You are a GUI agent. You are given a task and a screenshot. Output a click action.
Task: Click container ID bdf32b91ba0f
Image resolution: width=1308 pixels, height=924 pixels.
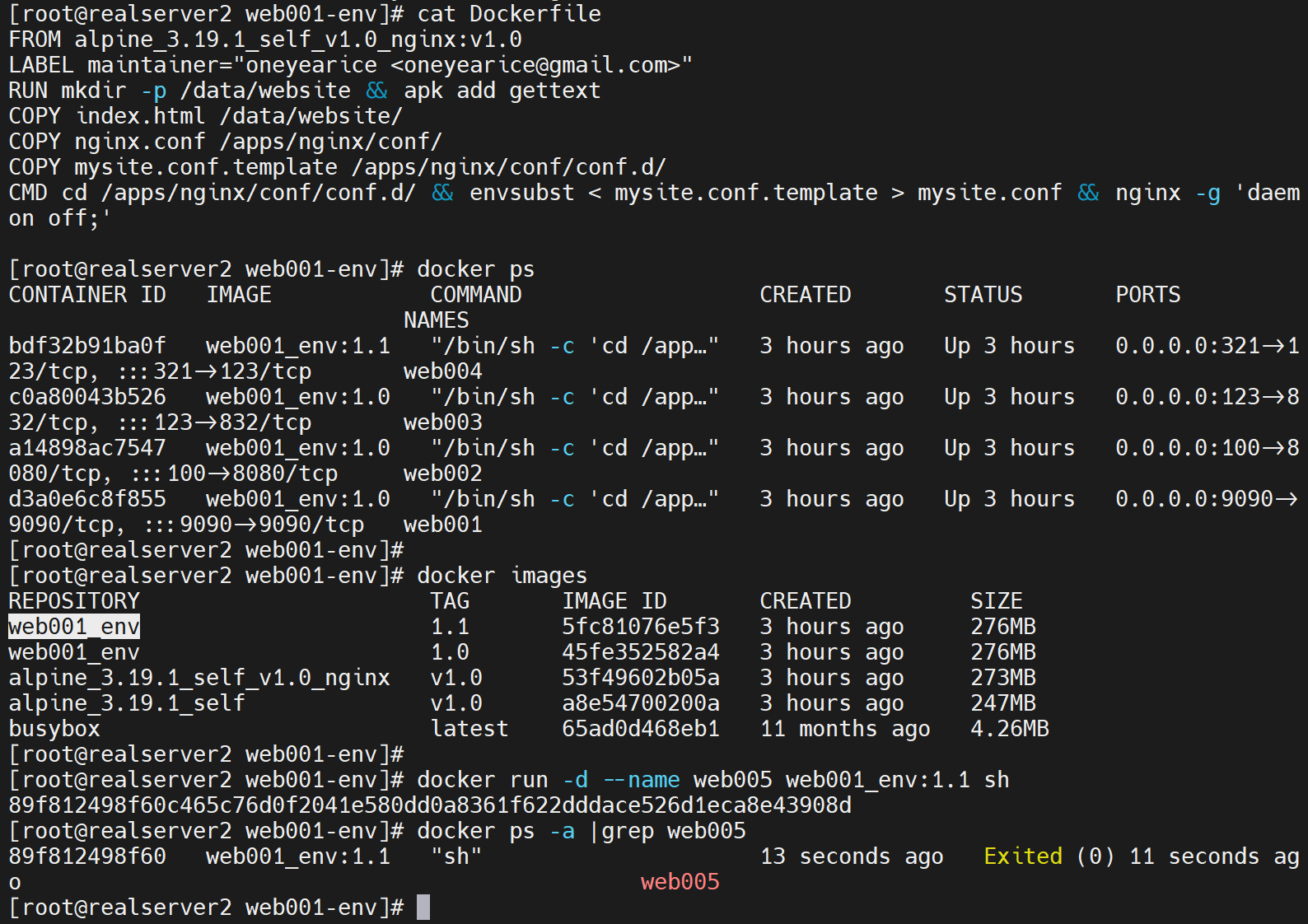coord(86,346)
